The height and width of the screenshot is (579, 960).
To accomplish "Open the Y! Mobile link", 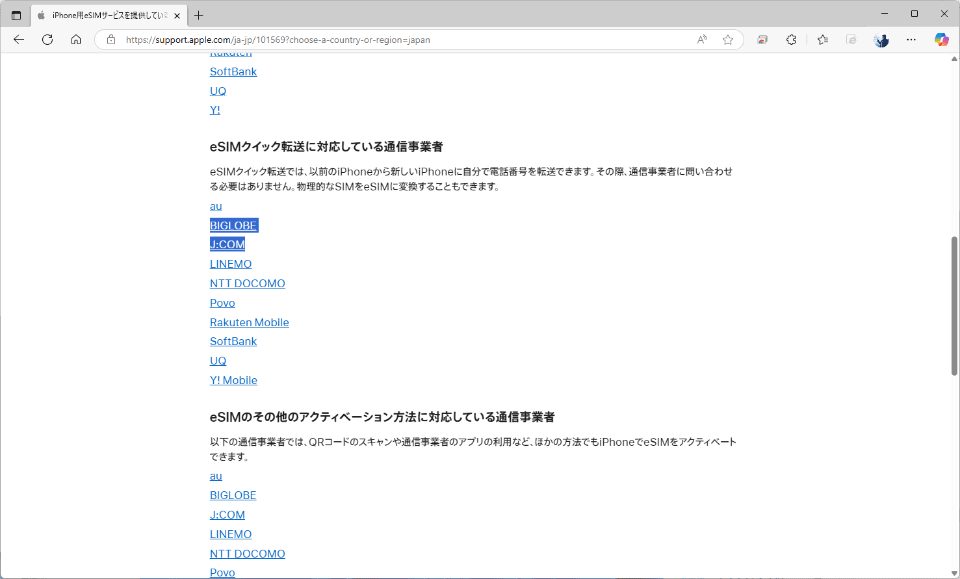I will (233, 381).
